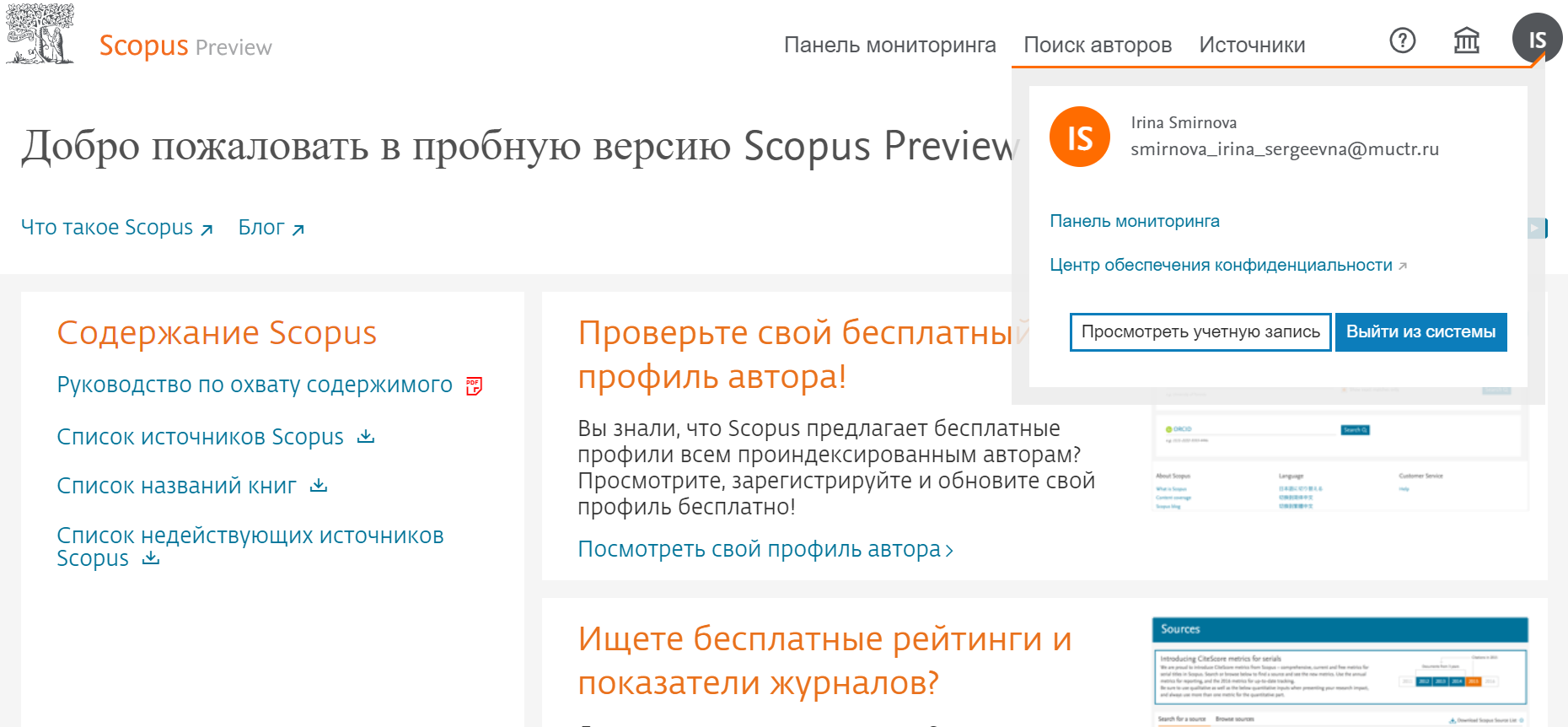
Task: Open Панель мониторинга in top navigation
Action: click(889, 45)
